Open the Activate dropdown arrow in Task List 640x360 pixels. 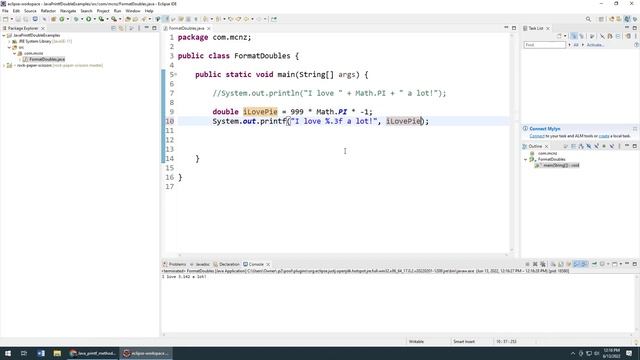coord(583,45)
